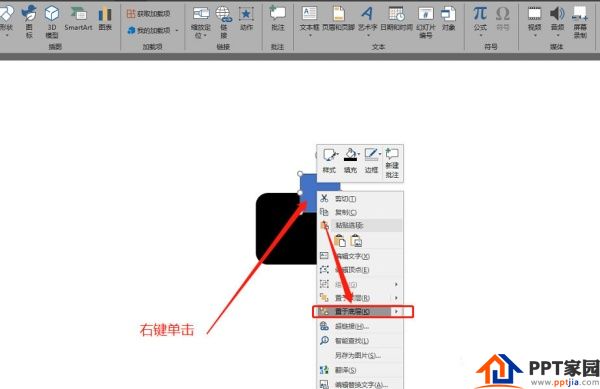Image resolution: width=600 pixels, height=389 pixels.
Task: Open the Video (视频) dropdown
Action: [535, 20]
